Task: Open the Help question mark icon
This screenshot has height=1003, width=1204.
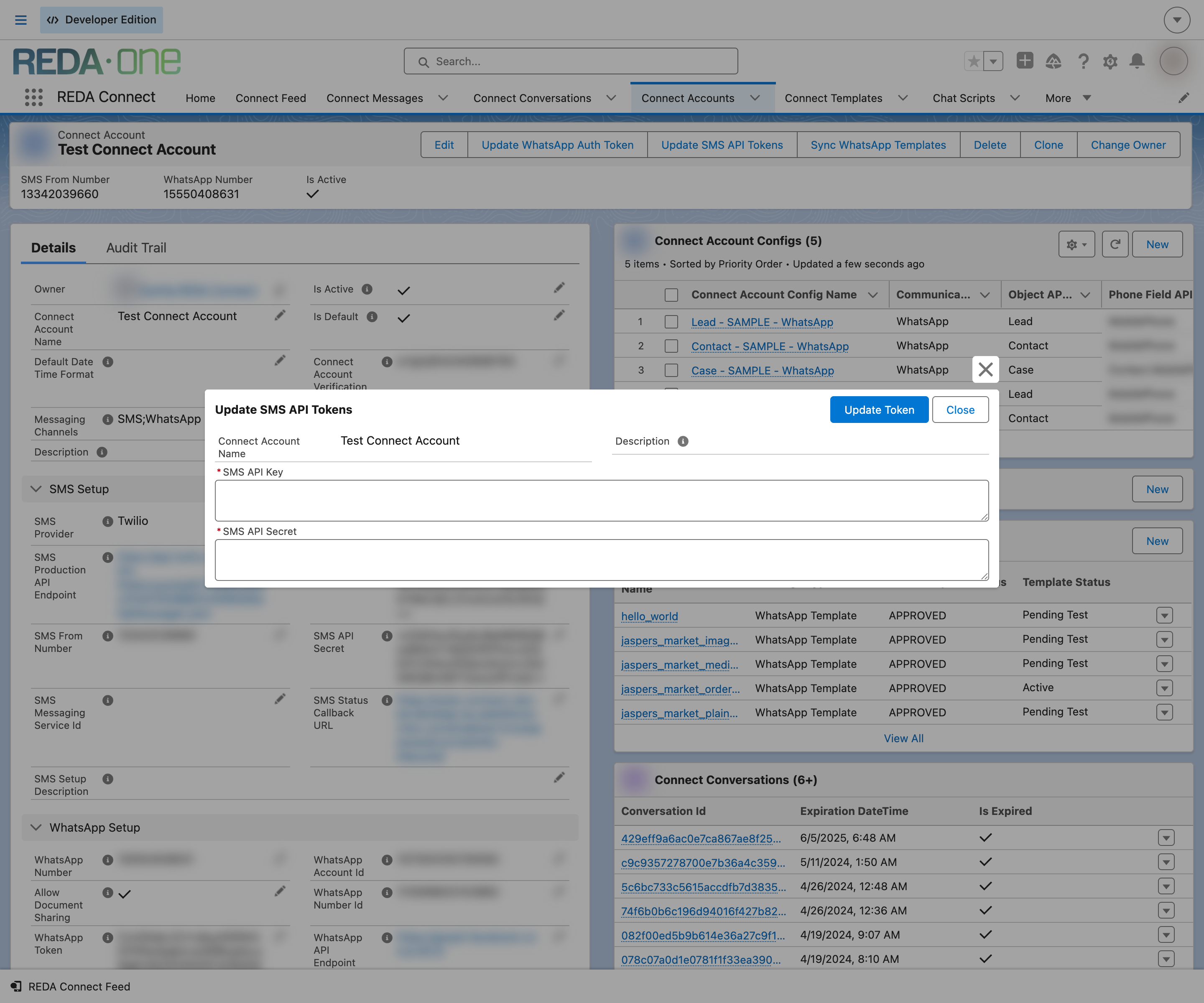Action: pyautogui.click(x=1083, y=61)
